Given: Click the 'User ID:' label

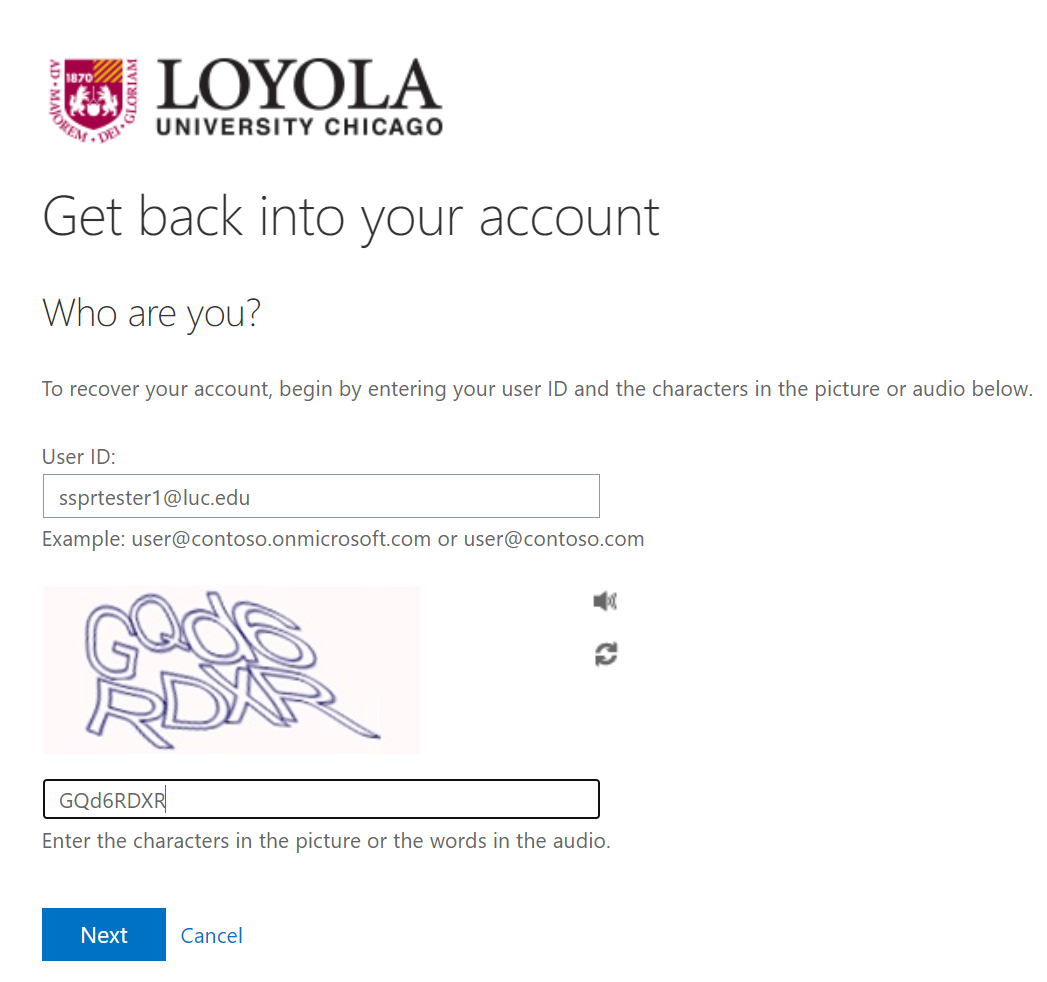Looking at the screenshot, I should (x=79, y=457).
